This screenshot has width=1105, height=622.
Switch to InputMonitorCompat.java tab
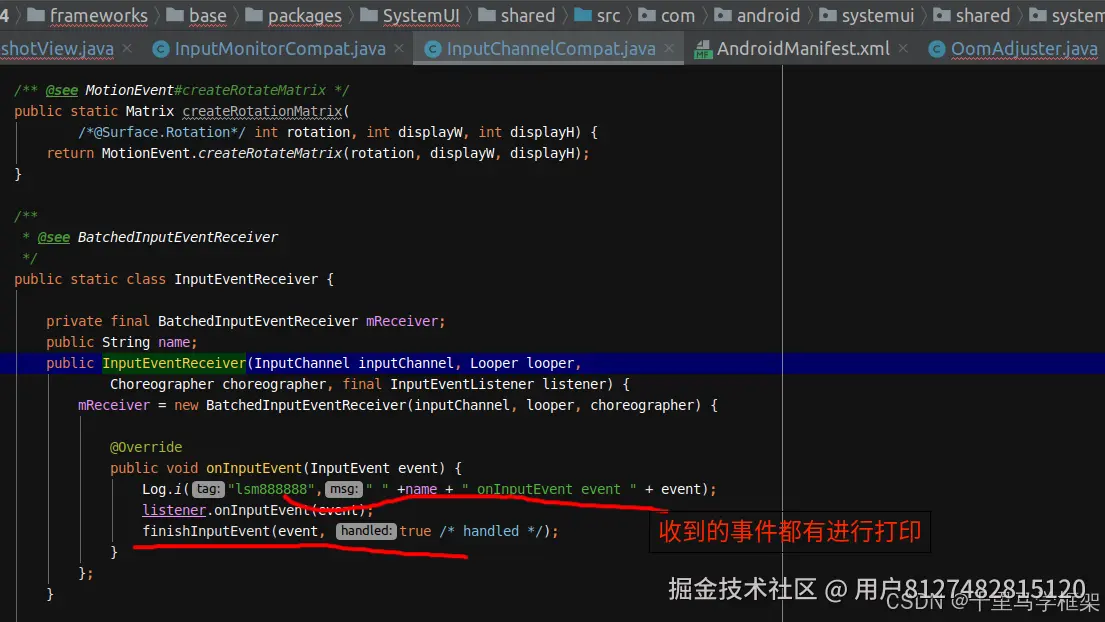[x=280, y=49]
